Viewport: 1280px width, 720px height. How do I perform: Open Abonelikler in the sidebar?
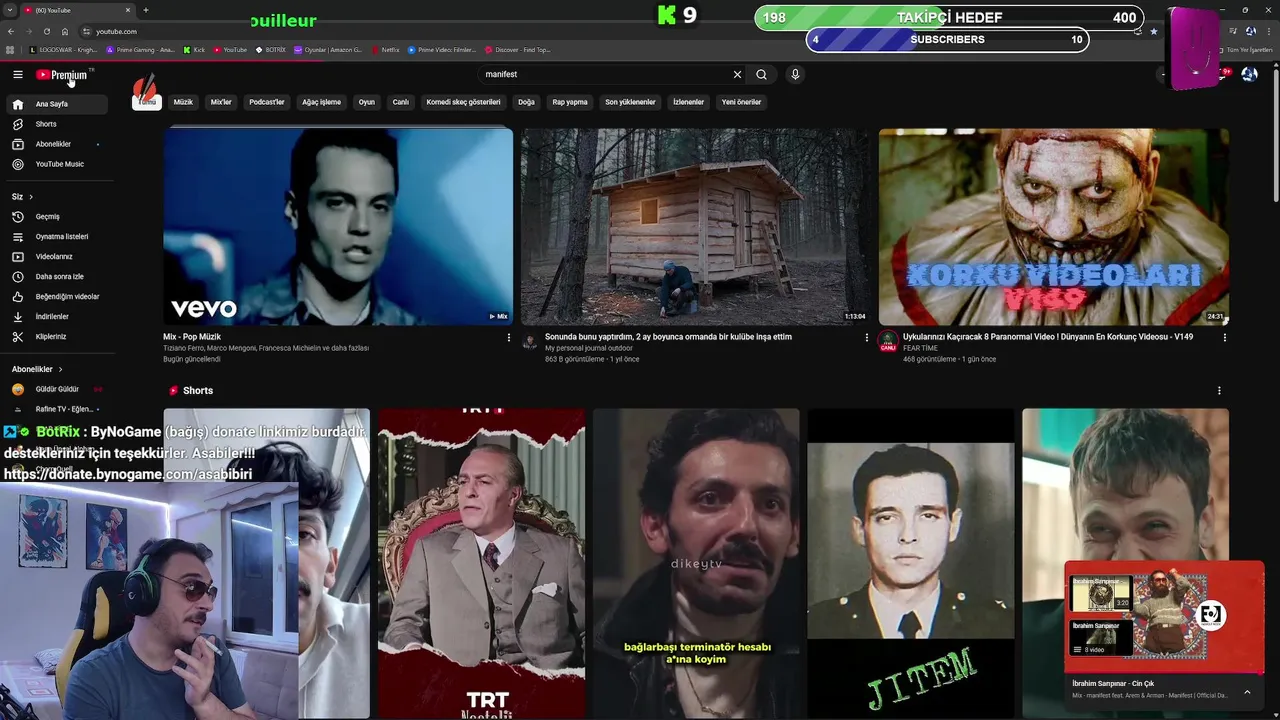57,144
